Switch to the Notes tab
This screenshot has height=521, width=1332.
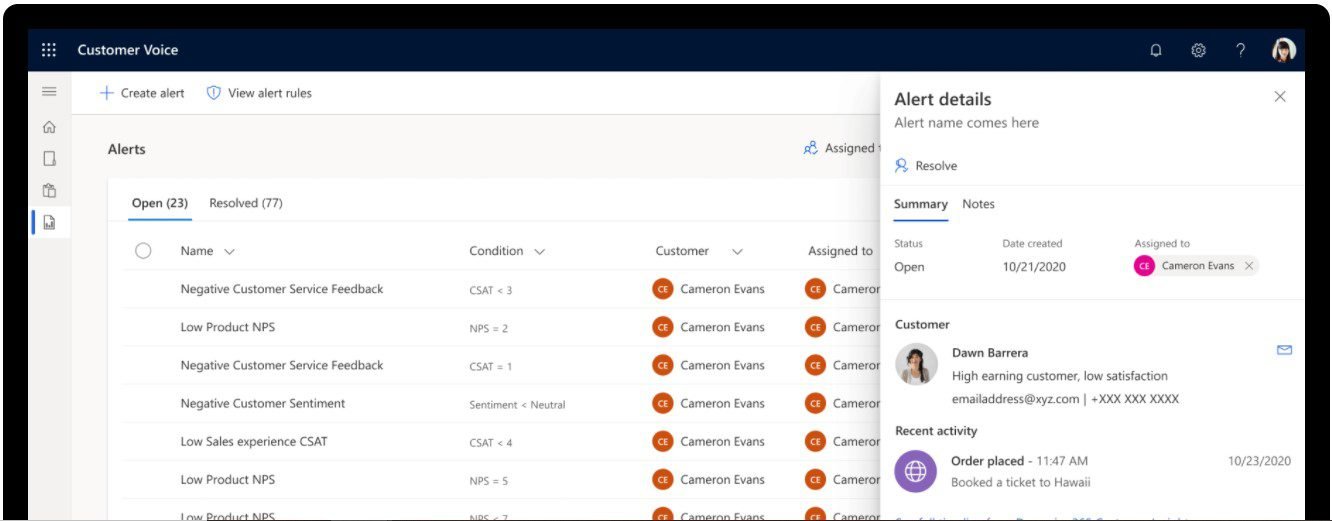click(x=978, y=204)
